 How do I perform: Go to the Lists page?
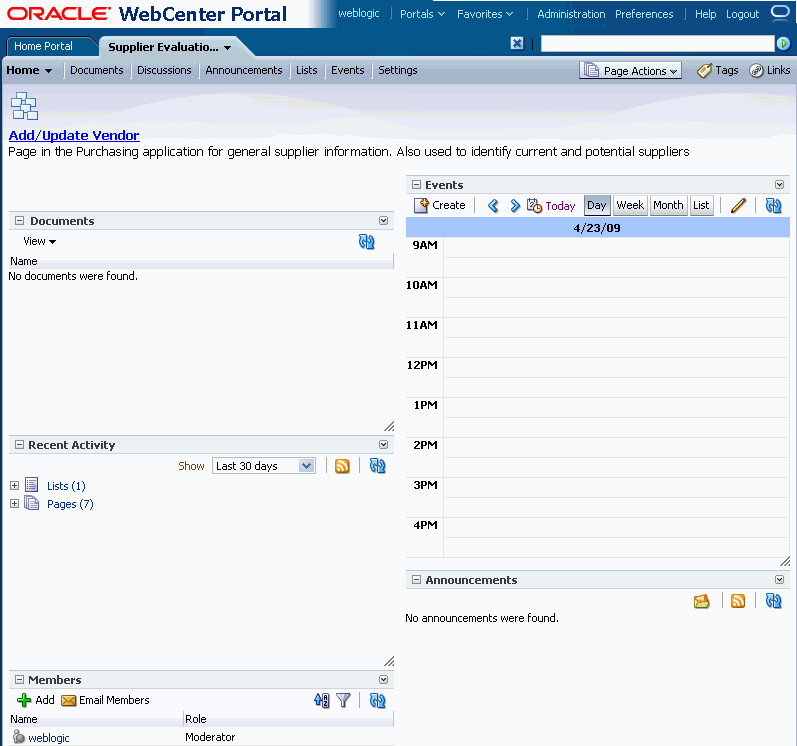[x=306, y=70]
